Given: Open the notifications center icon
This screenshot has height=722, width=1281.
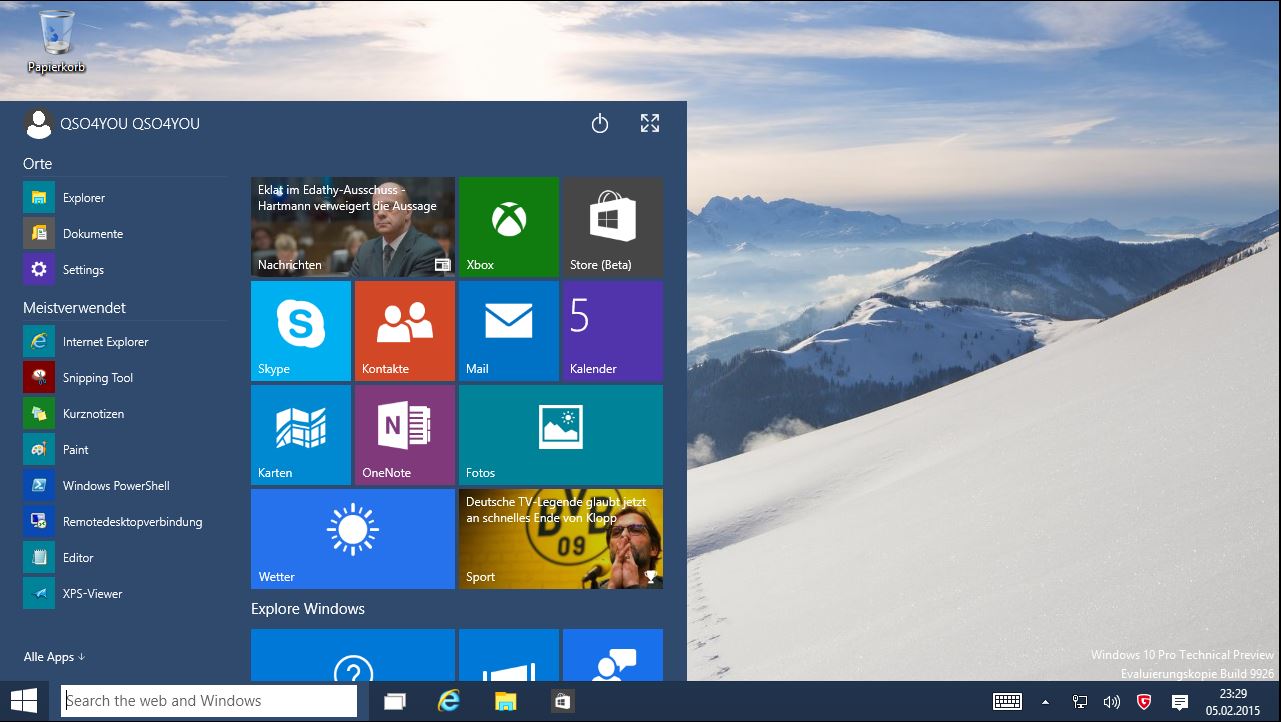Looking at the screenshot, I should (1179, 702).
